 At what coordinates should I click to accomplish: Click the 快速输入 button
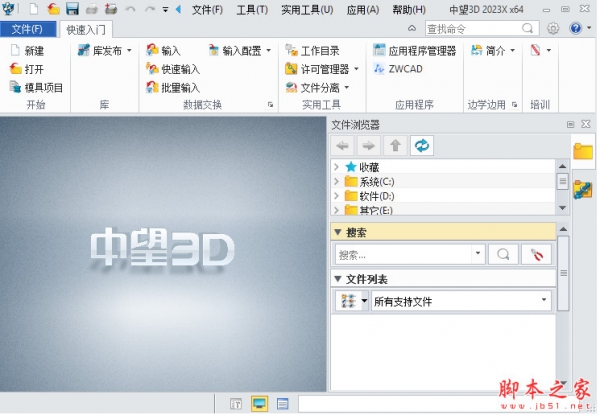(173, 69)
